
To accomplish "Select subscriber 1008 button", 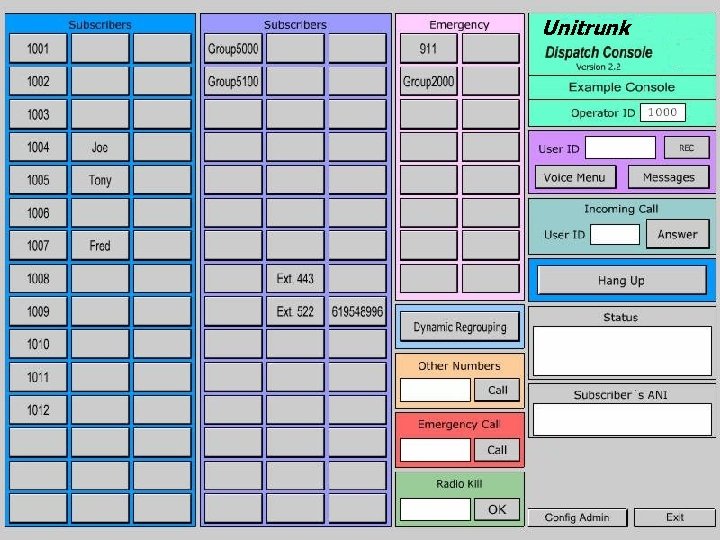I will pos(38,279).
